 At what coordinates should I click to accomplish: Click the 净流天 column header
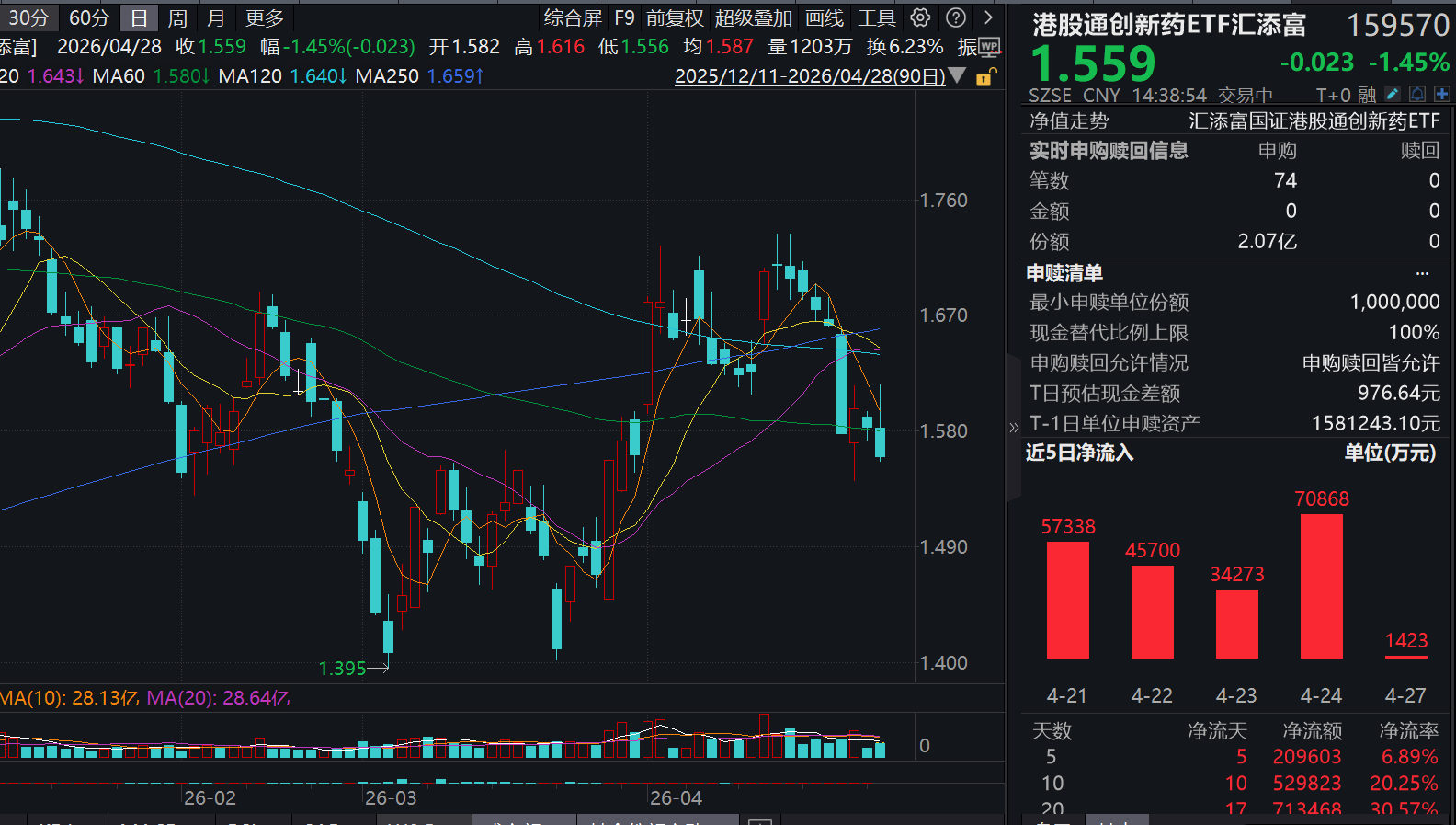tap(1217, 731)
